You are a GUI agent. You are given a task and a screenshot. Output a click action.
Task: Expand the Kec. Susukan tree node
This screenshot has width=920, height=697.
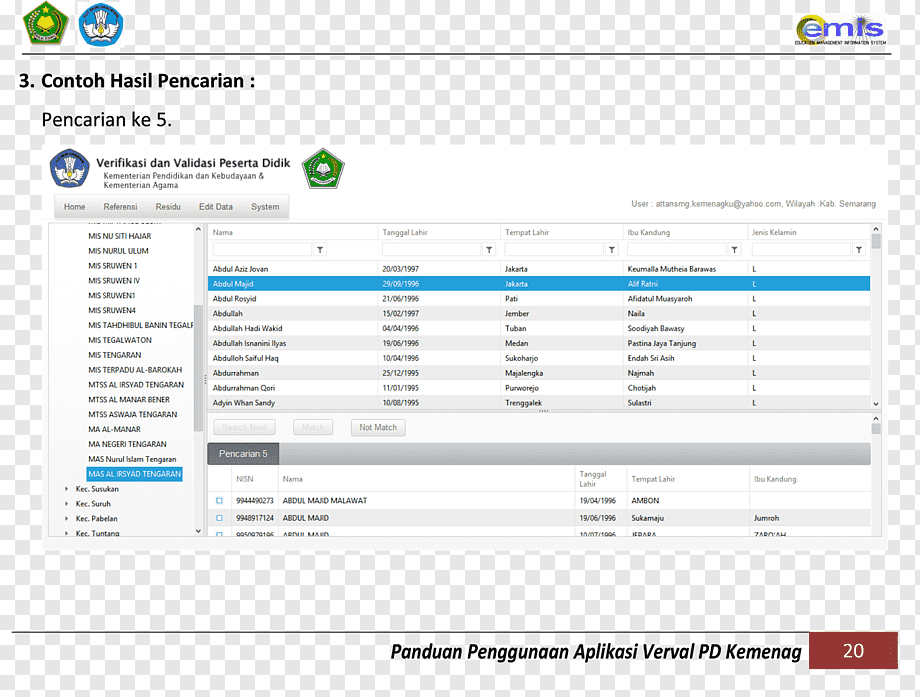66,489
